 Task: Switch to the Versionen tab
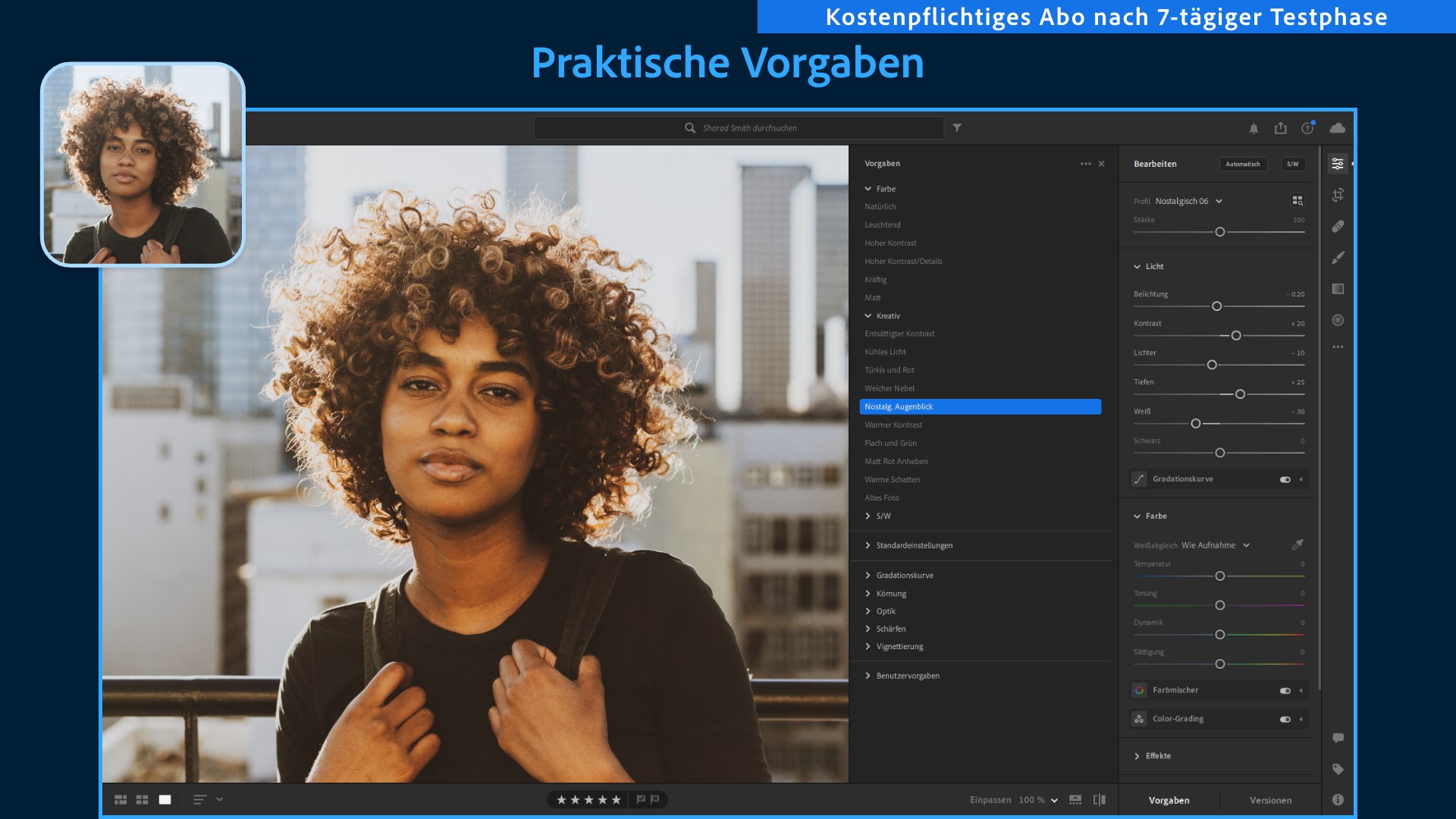[x=1270, y=801]
